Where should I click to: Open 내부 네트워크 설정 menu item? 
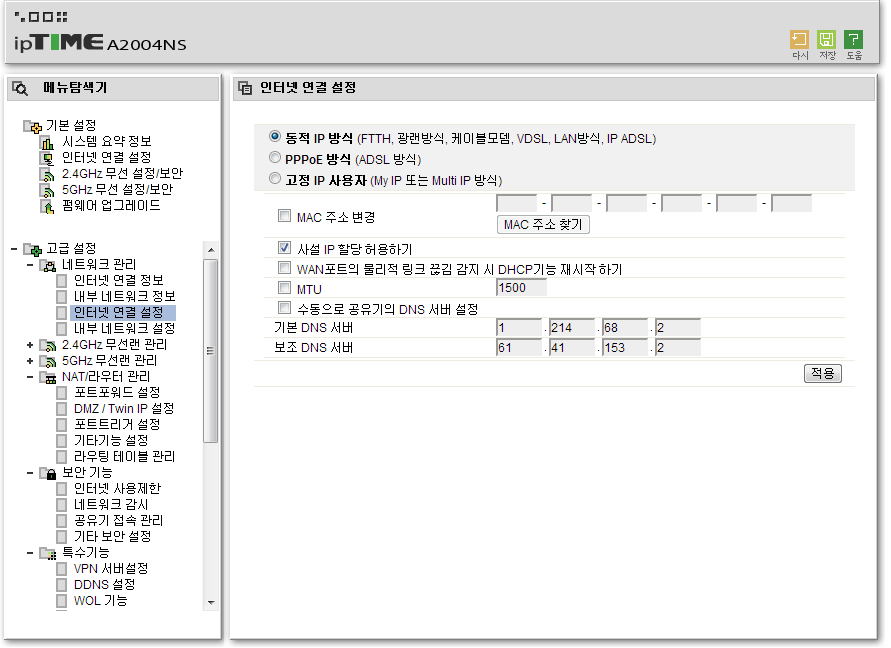(x=124, y=329)
